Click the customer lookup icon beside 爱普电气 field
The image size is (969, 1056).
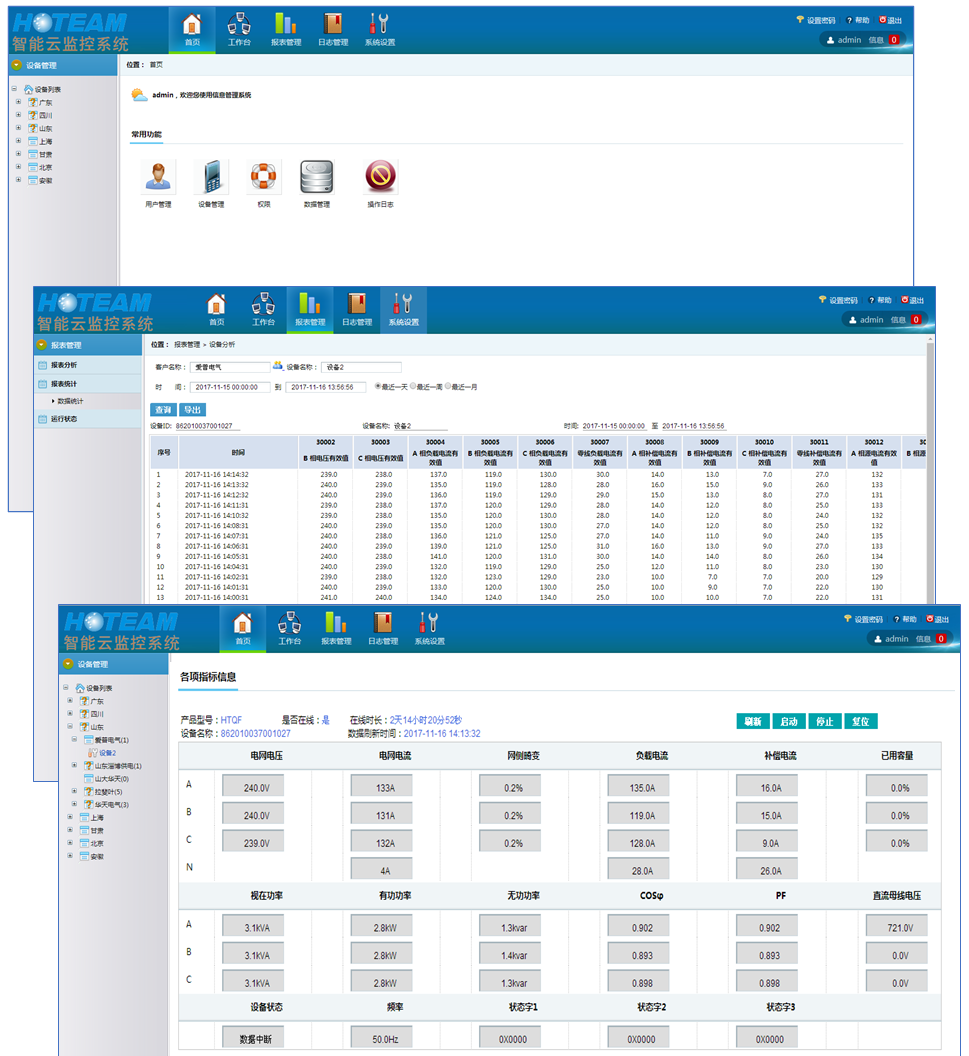(278, 367)
